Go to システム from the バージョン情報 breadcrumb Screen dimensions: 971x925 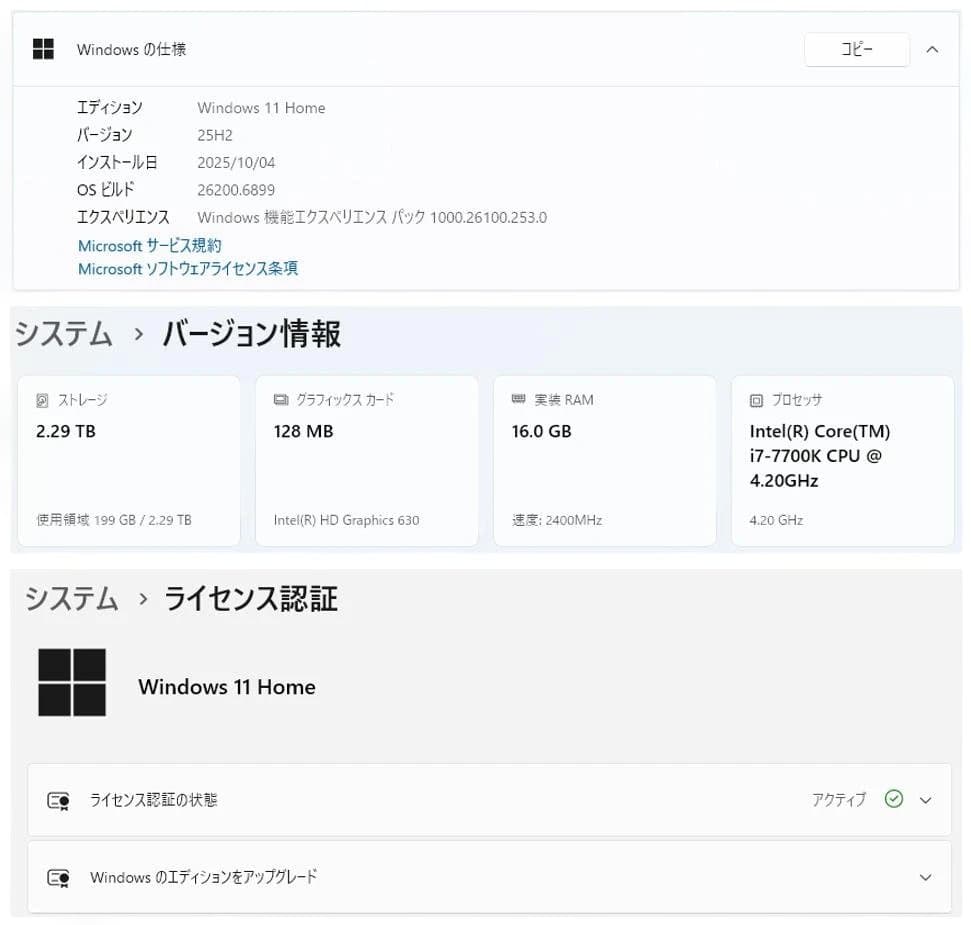pyautogui.click(x=64, y=334)
